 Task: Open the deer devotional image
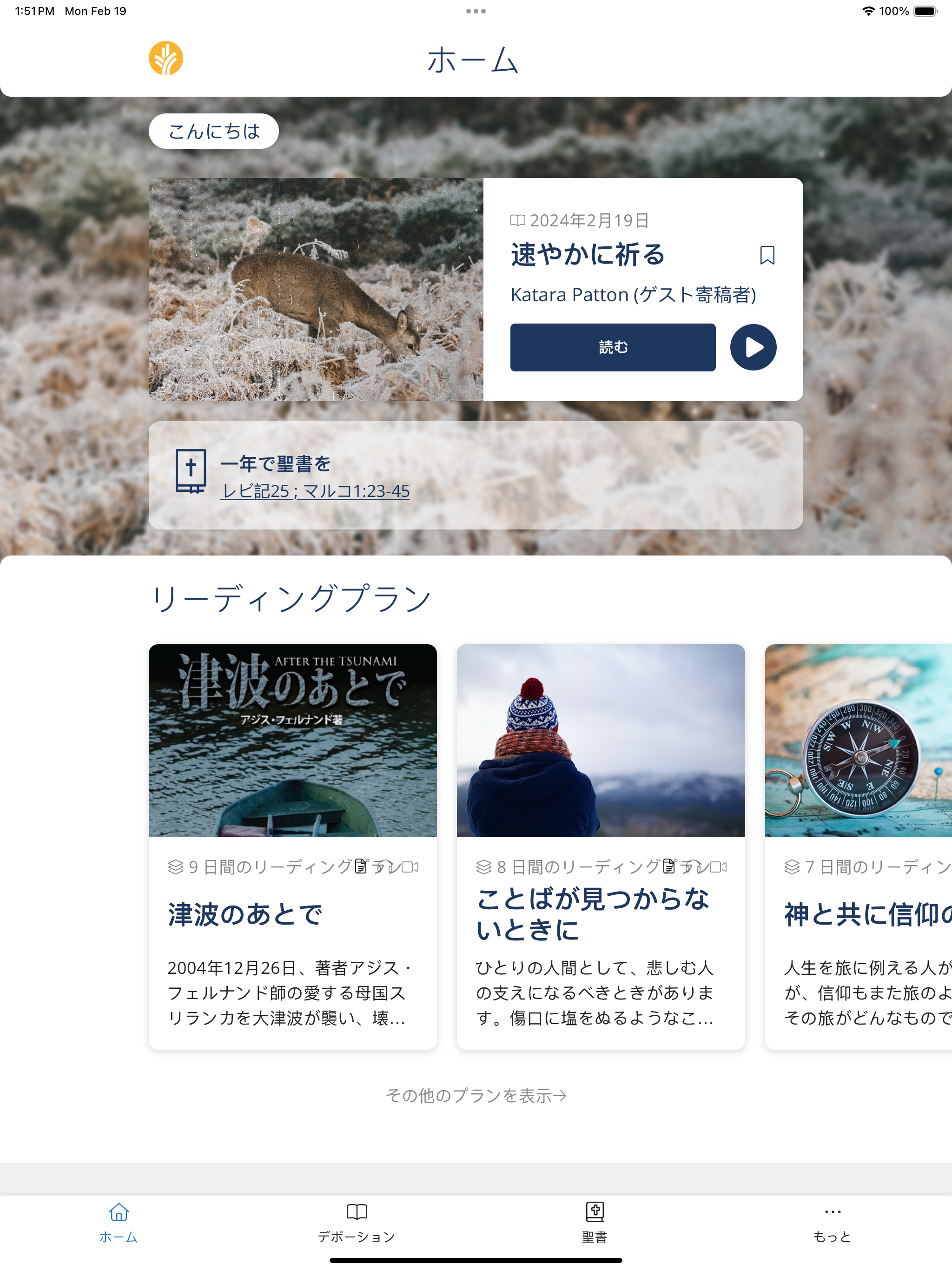tap(316, 289)
